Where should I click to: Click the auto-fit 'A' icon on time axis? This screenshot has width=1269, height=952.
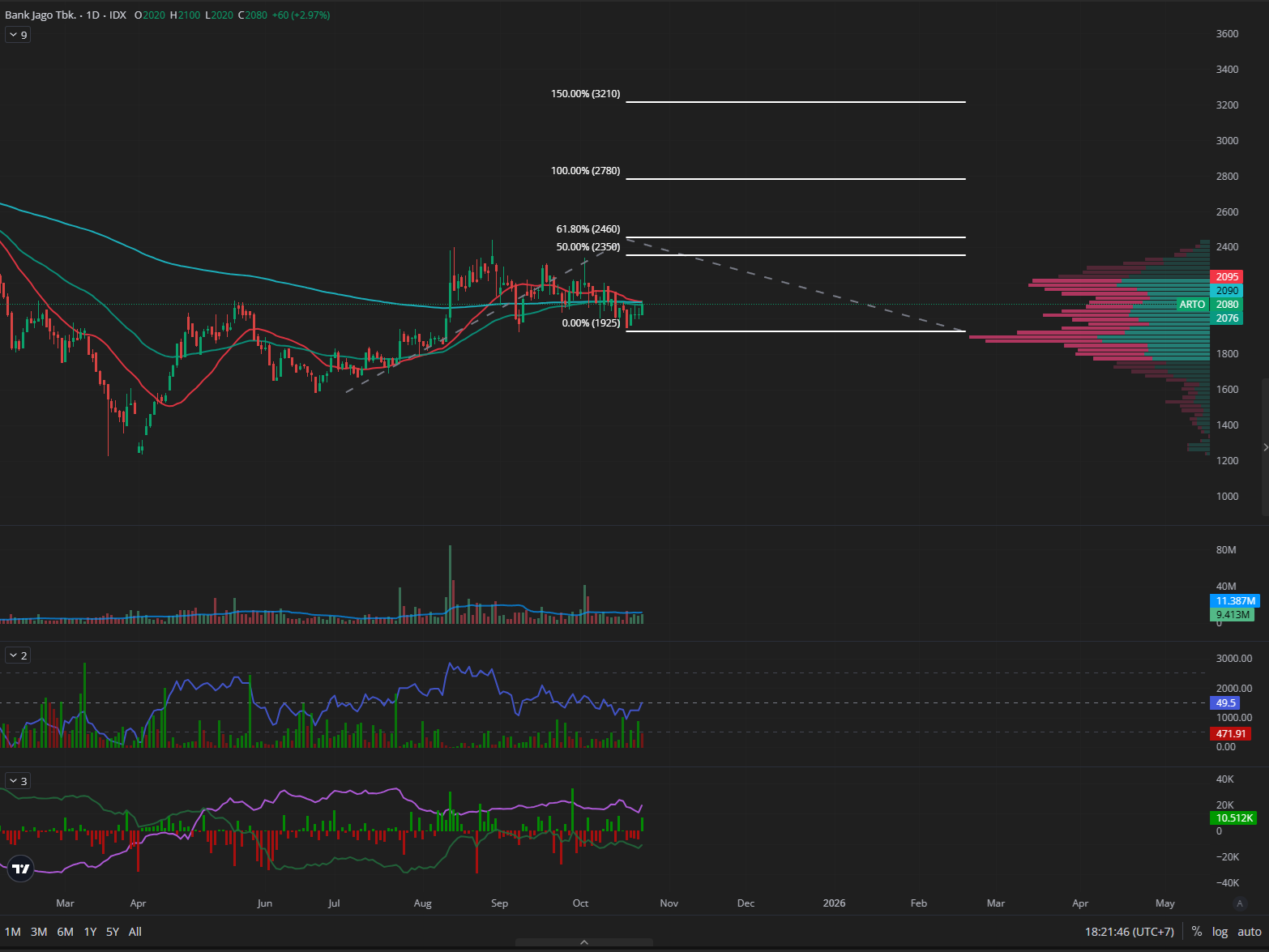[x=1239, y=903]
